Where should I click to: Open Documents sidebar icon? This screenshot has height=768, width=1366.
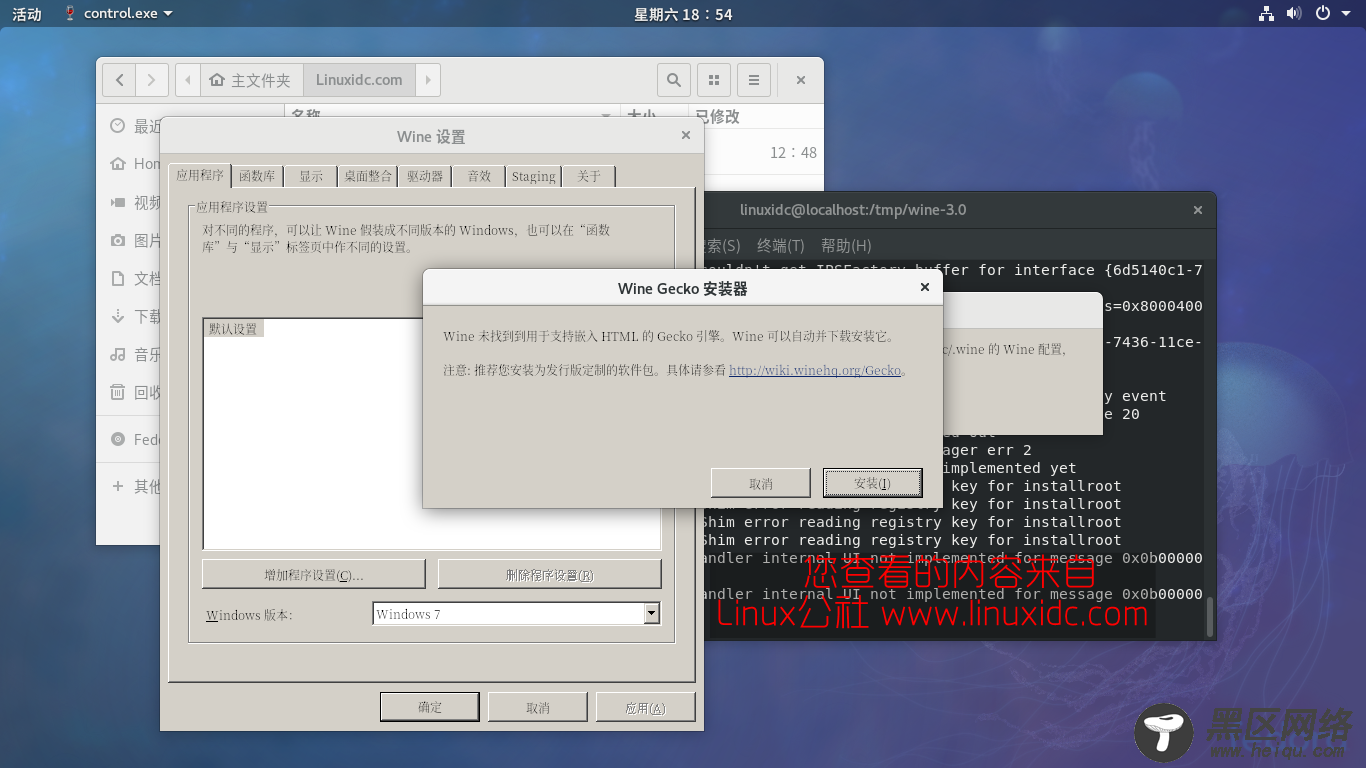tap(118, 278)
